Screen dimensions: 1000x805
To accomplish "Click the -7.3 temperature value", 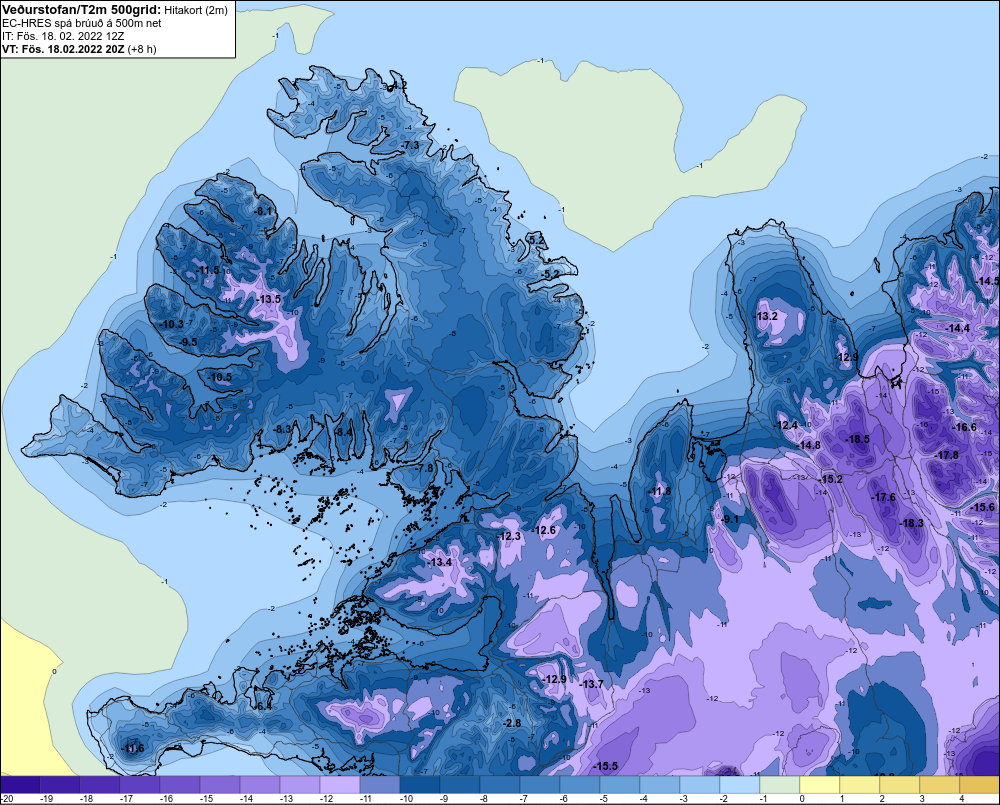I will (x=410, y=145).
